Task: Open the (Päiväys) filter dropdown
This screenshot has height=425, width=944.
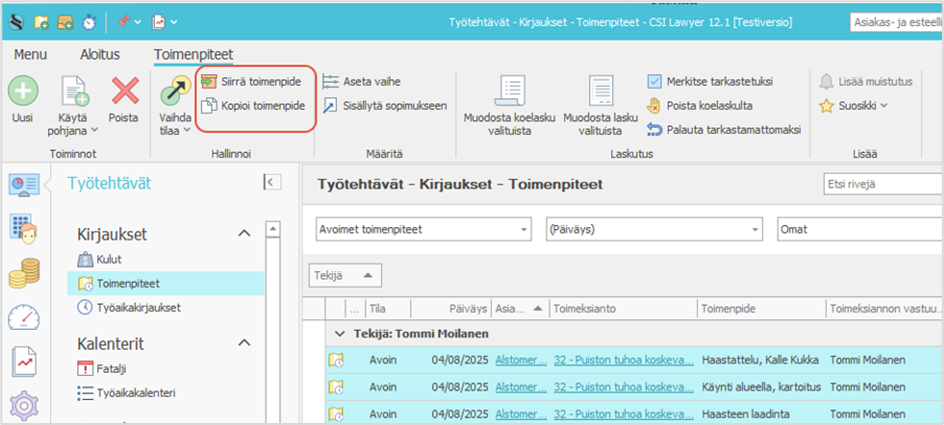Action: coord(652,230)
